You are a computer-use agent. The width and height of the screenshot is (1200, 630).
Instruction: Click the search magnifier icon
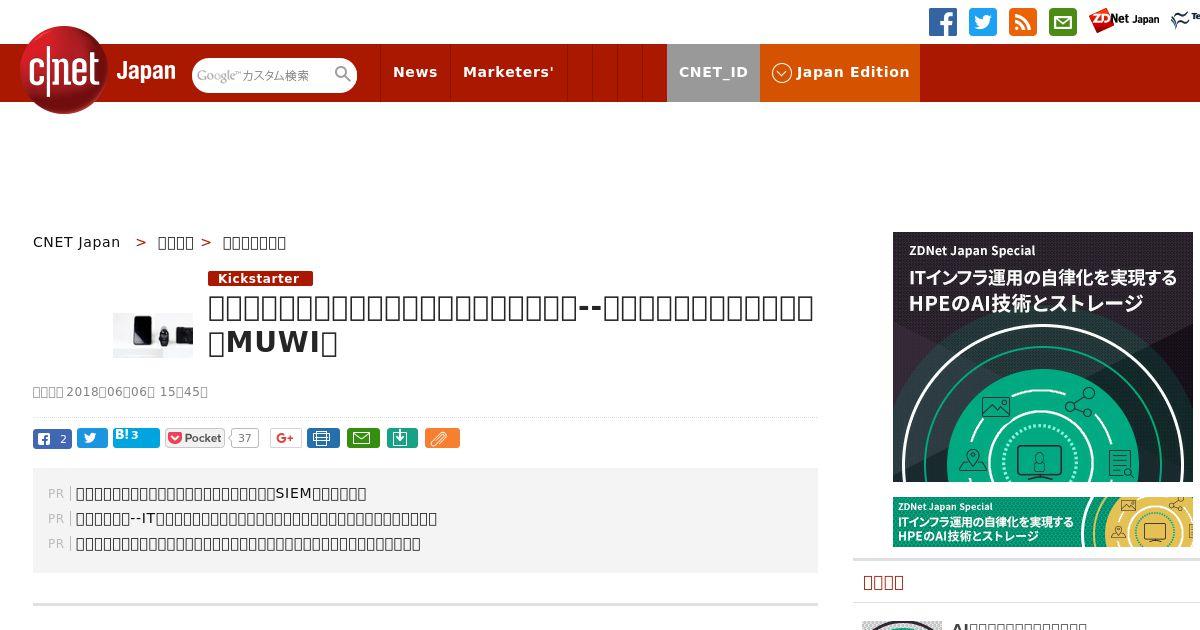pos(343,74)
